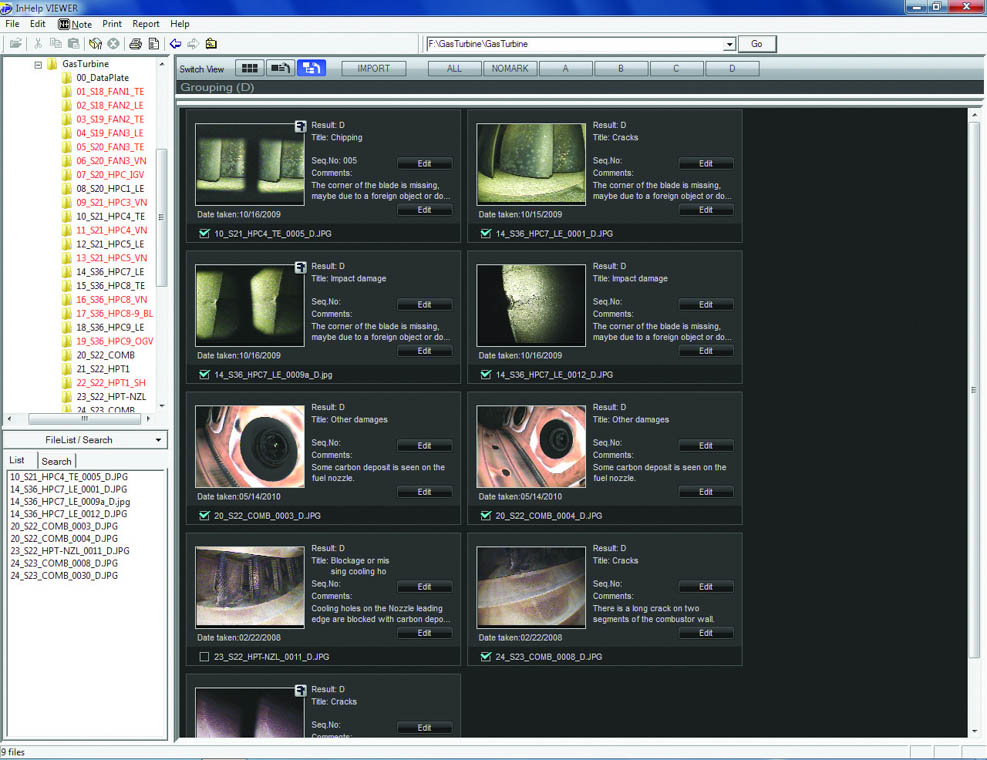
Task: Filter images by grade A button
Action: (x=565, y=69)
